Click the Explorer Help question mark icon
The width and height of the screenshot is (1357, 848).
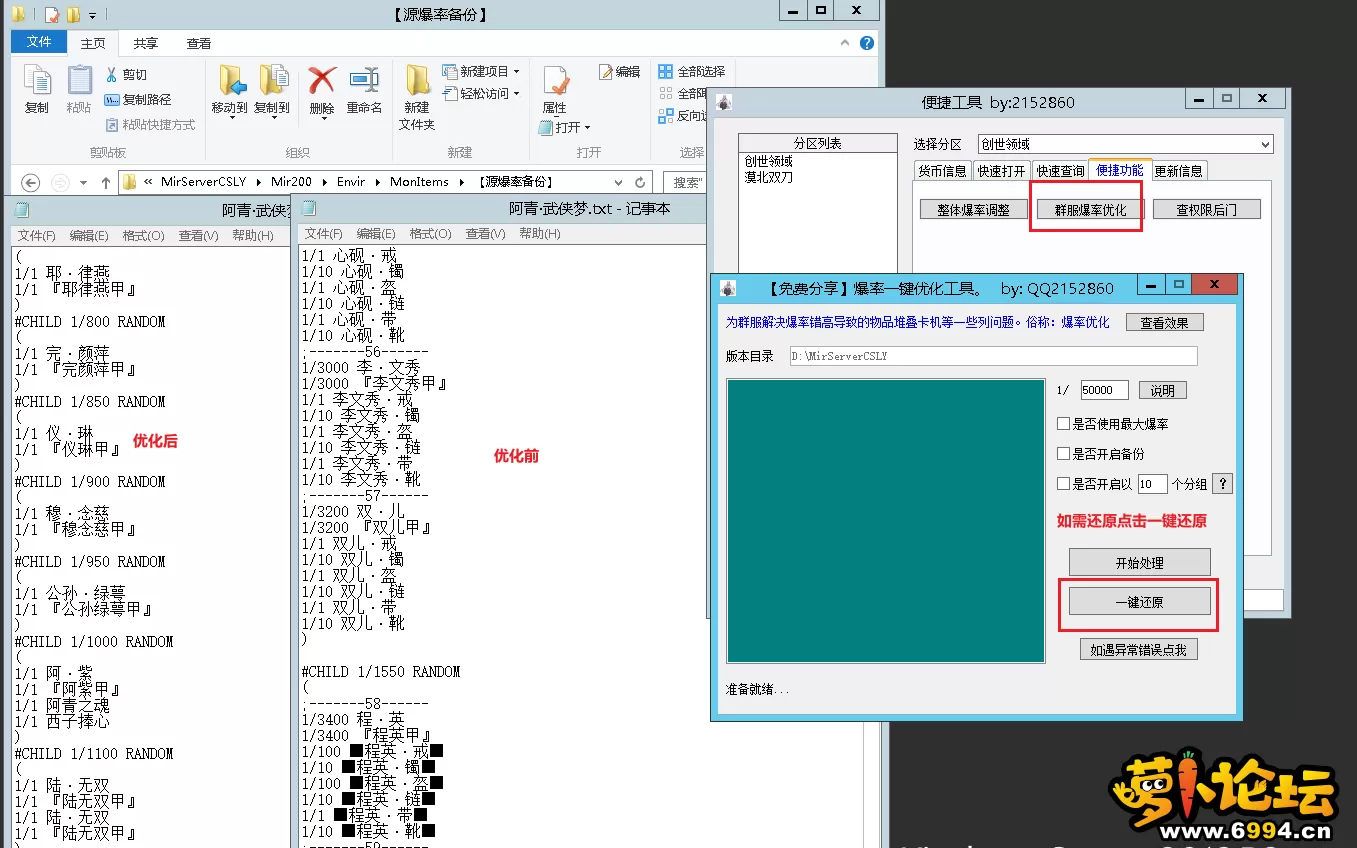coord(867,43)
